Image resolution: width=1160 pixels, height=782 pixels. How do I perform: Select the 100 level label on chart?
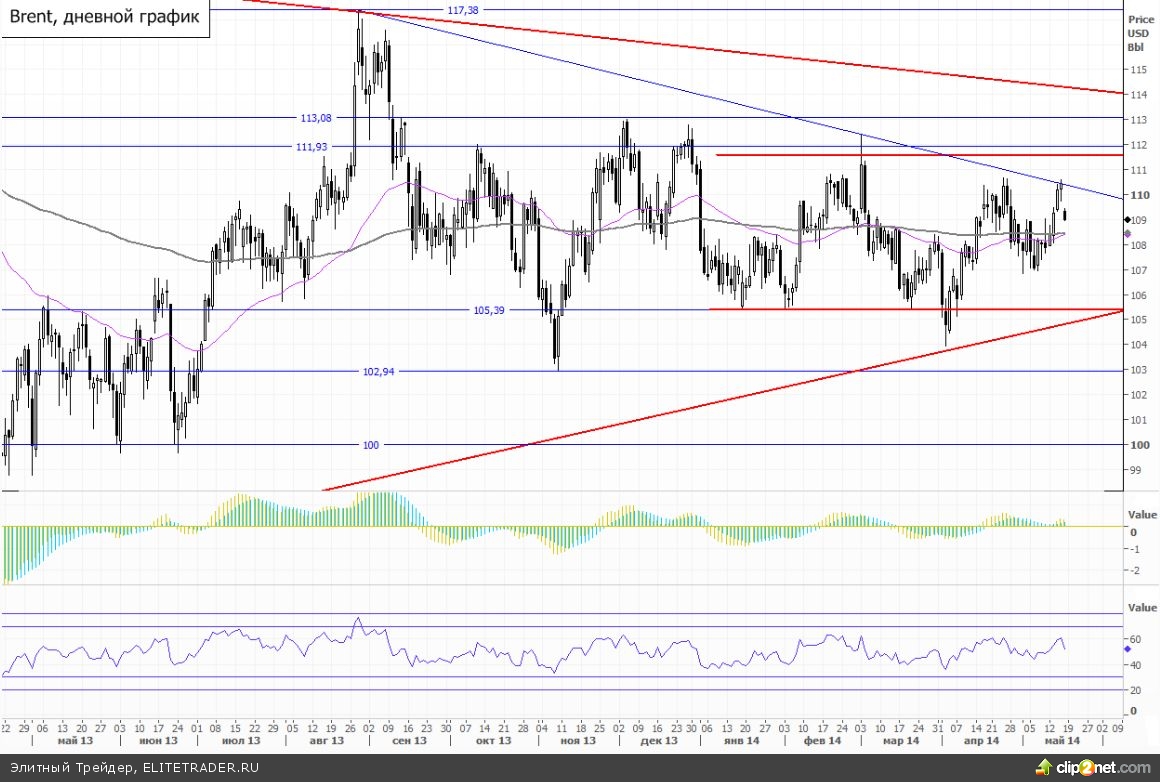click(x=371, y=445)
